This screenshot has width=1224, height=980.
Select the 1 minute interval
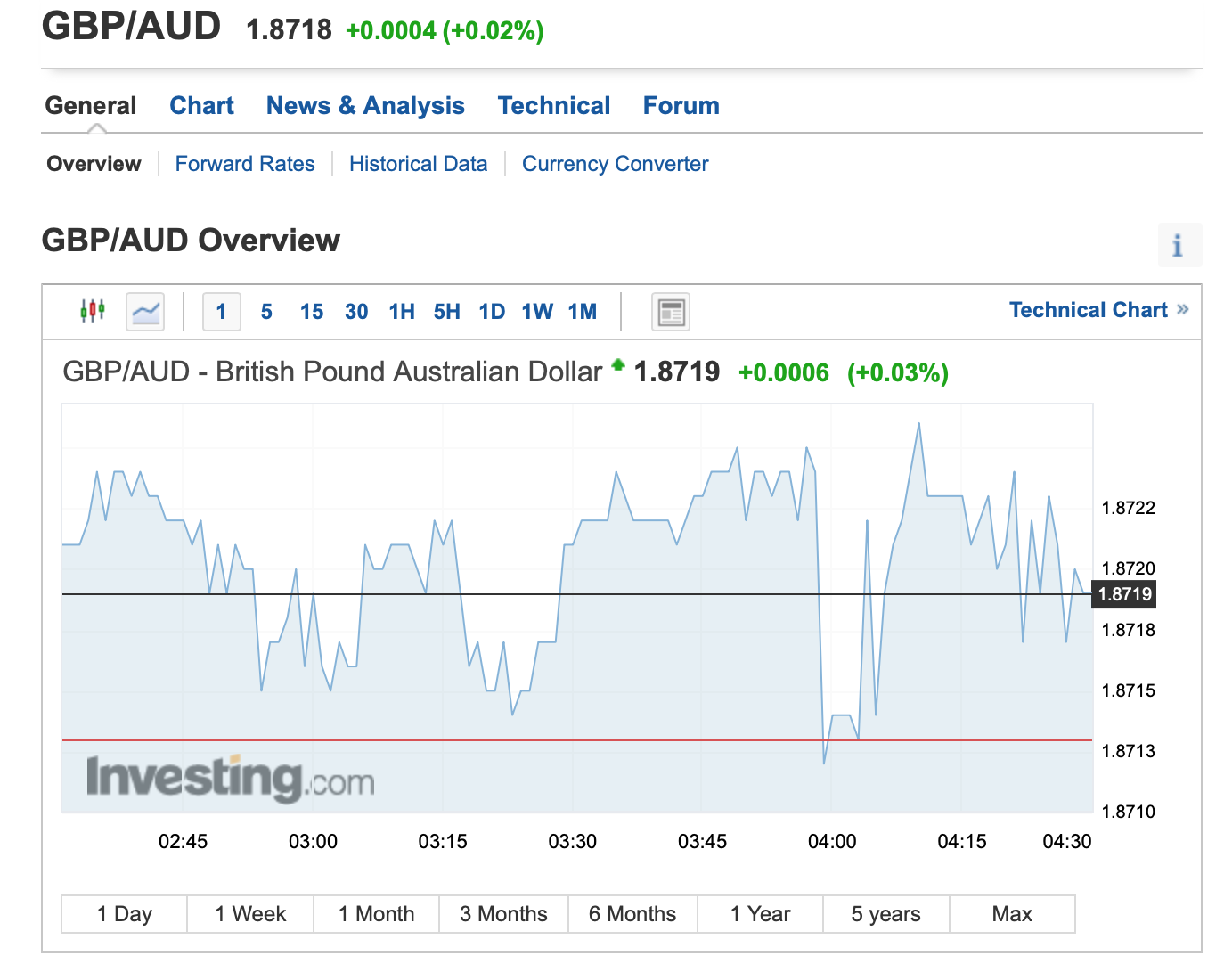click(x=222, y=312)
